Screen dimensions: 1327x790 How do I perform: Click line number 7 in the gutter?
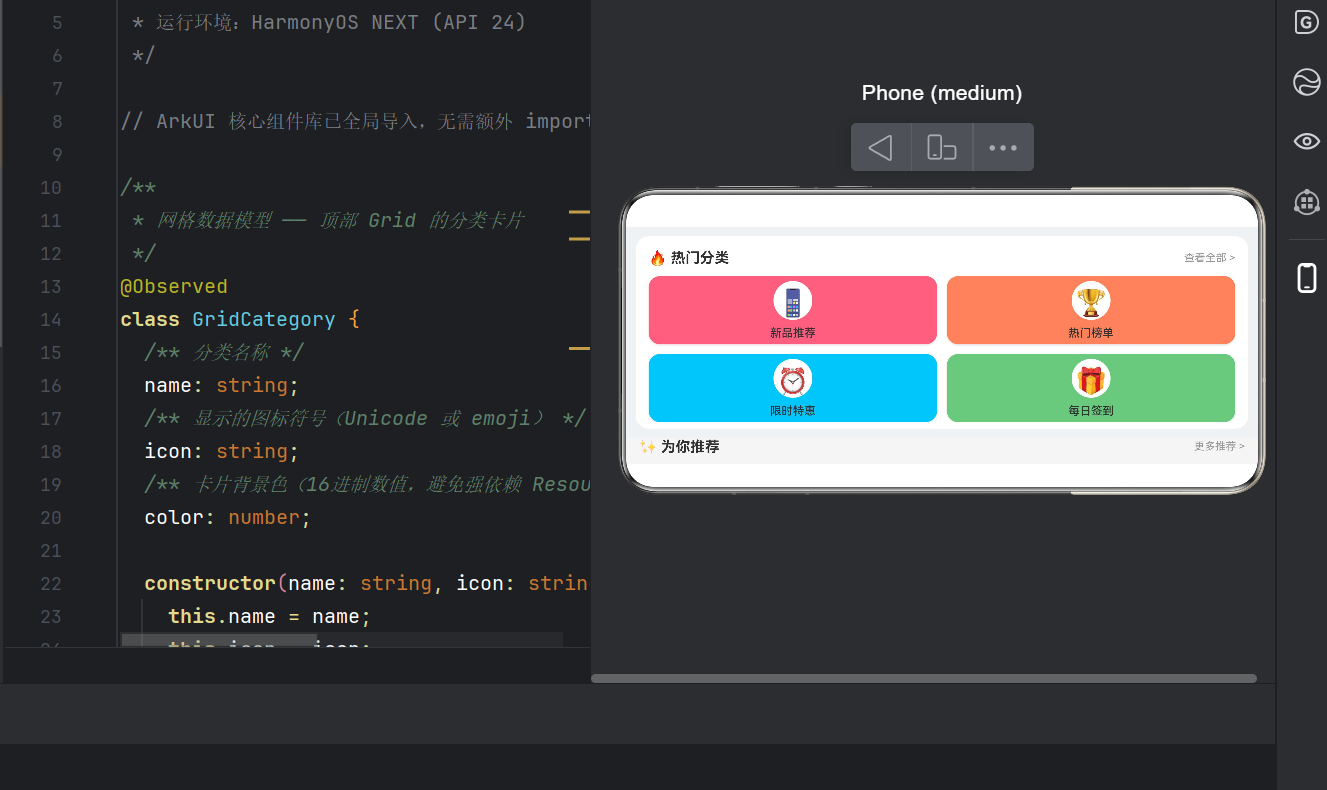[56, 89]
